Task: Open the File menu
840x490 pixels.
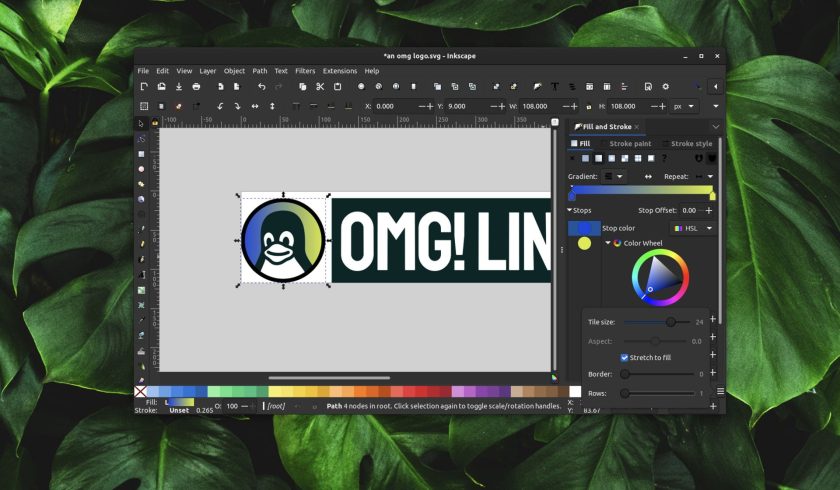Action: pos(143,71)
